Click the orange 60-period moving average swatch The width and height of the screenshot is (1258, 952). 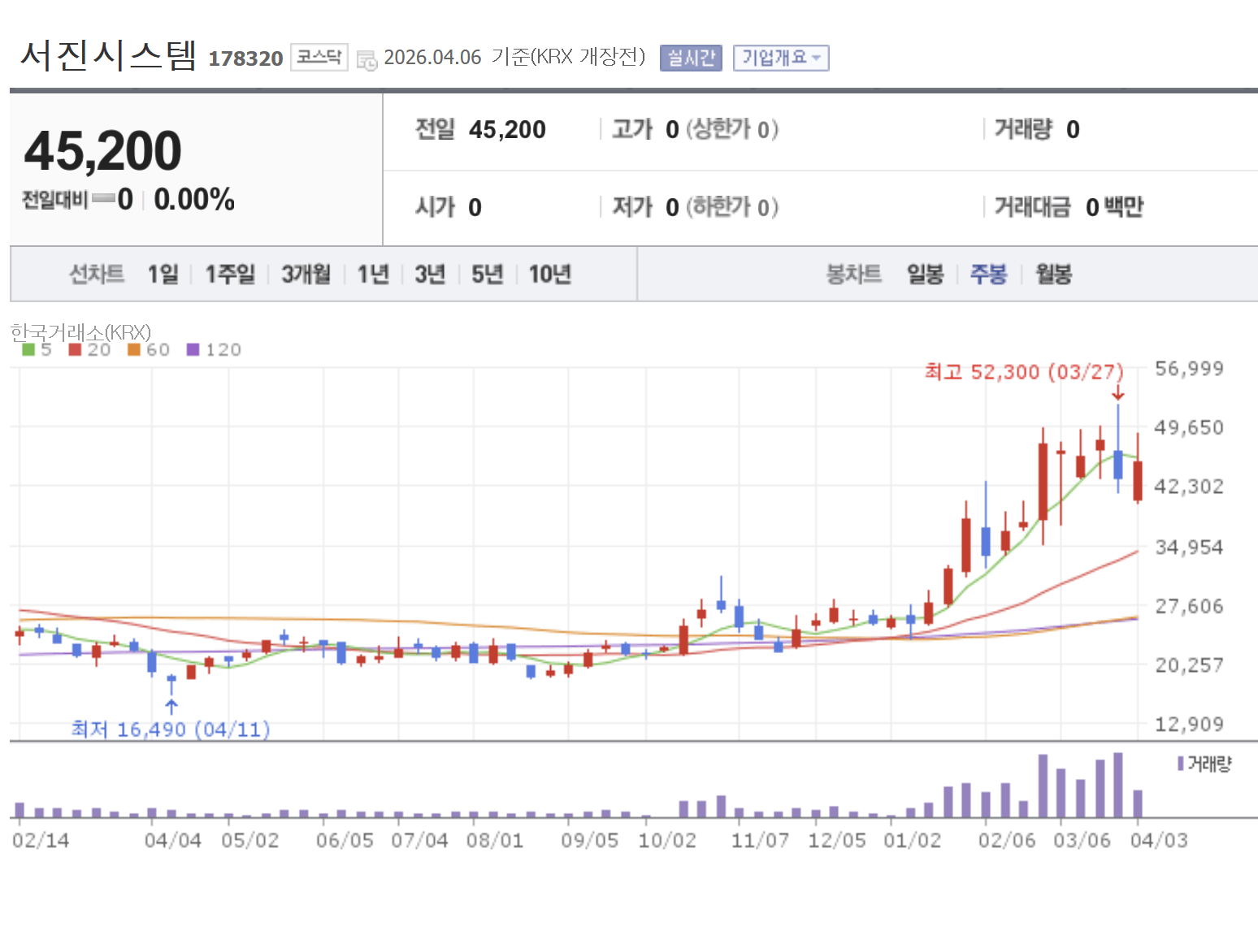click(134, 350)
